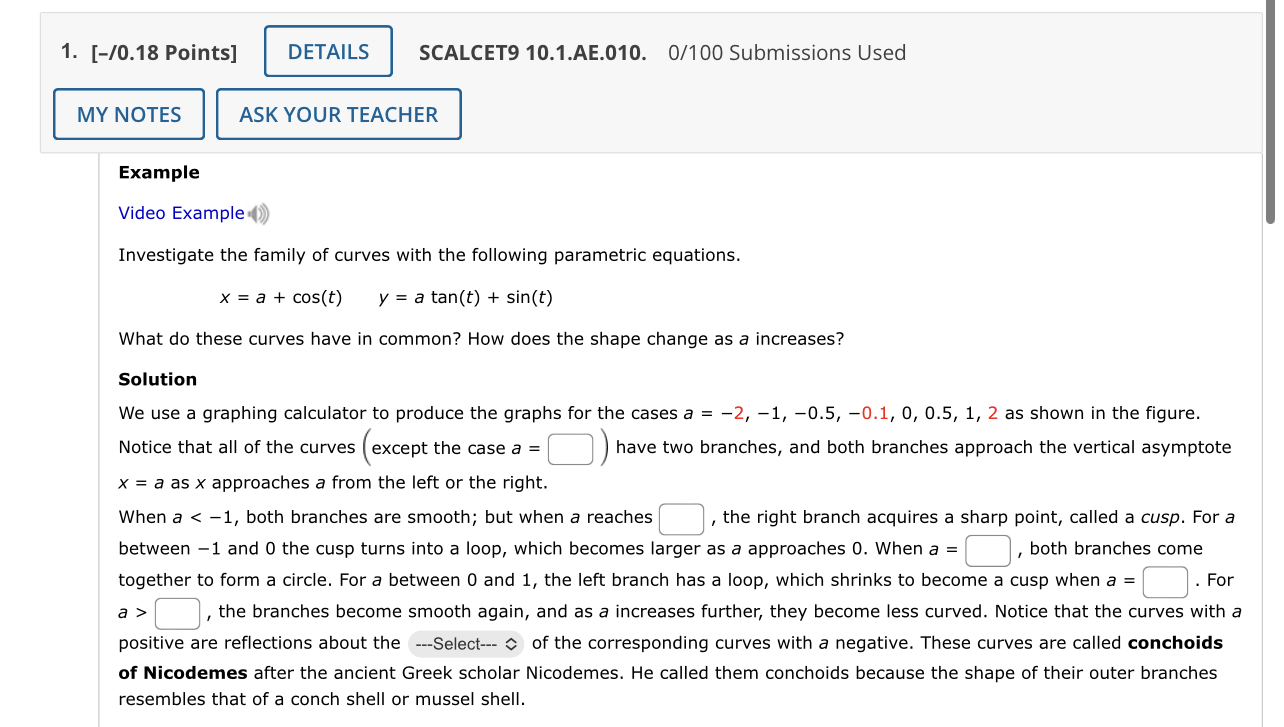Click the red value '2' in the list
The height and width of the screenshot is (727, 1284).
pos(991,412)
